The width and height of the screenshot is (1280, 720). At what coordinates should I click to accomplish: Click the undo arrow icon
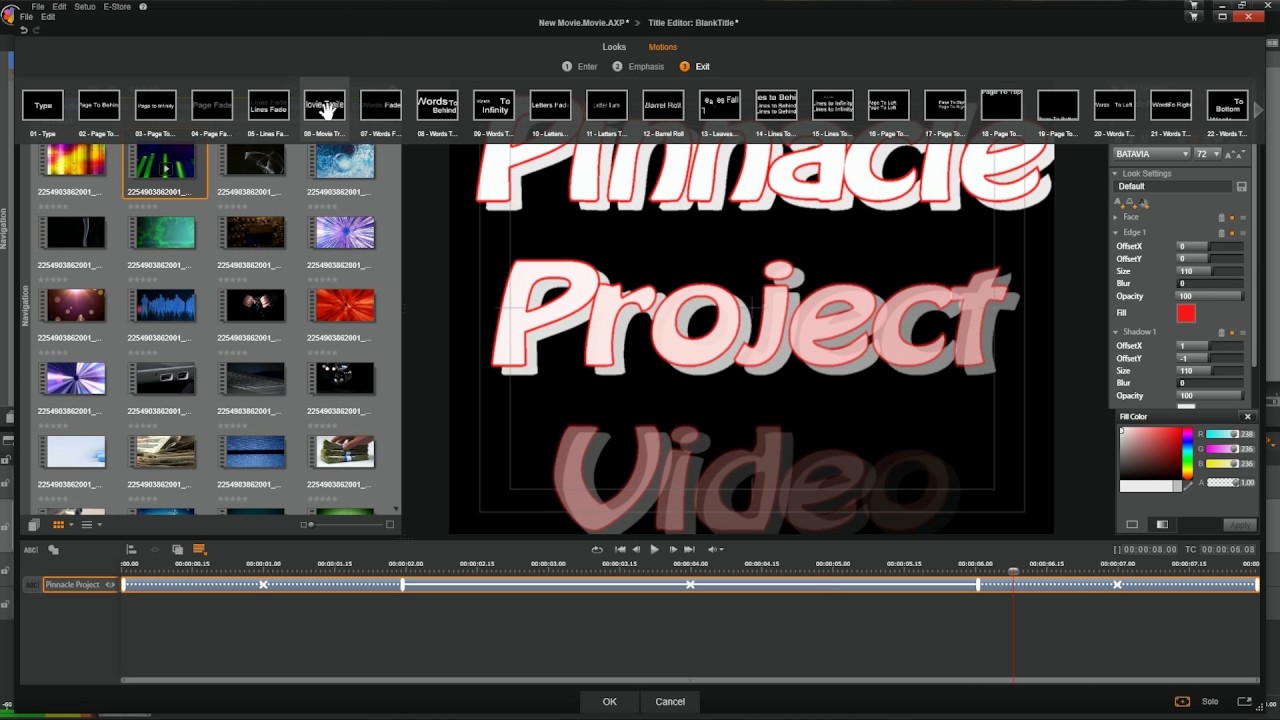pos(24,30)
